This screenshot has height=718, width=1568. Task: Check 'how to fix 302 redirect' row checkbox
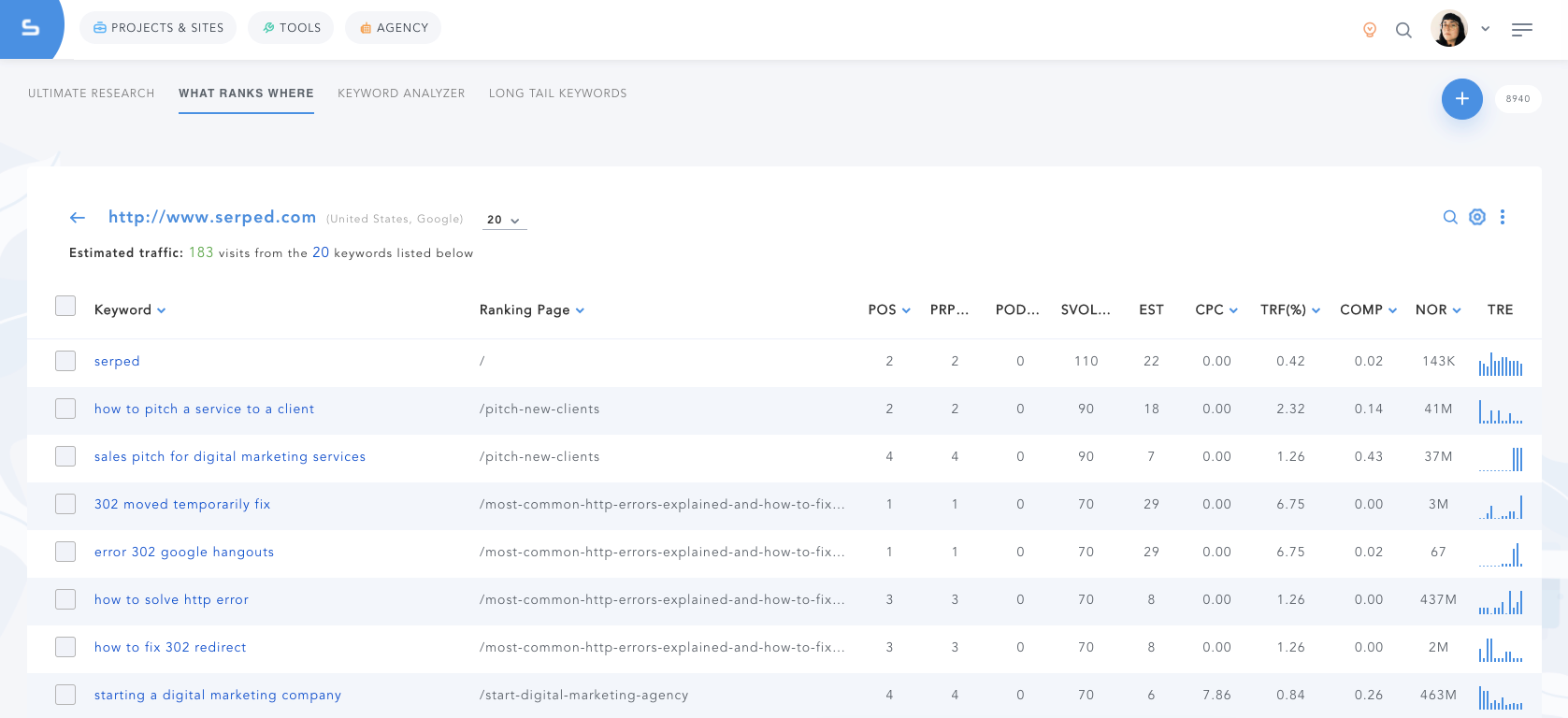click(65, 647)
